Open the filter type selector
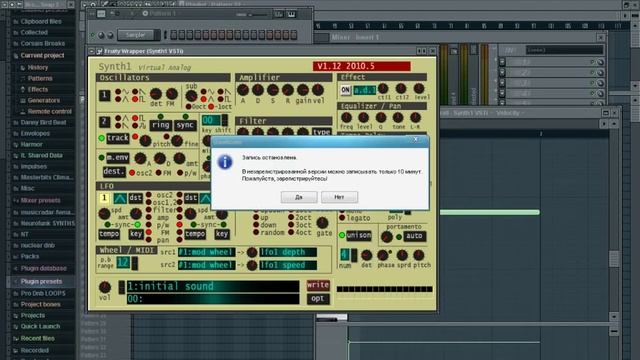The height and width of the screenshot is (360, 640). point(322,131)
